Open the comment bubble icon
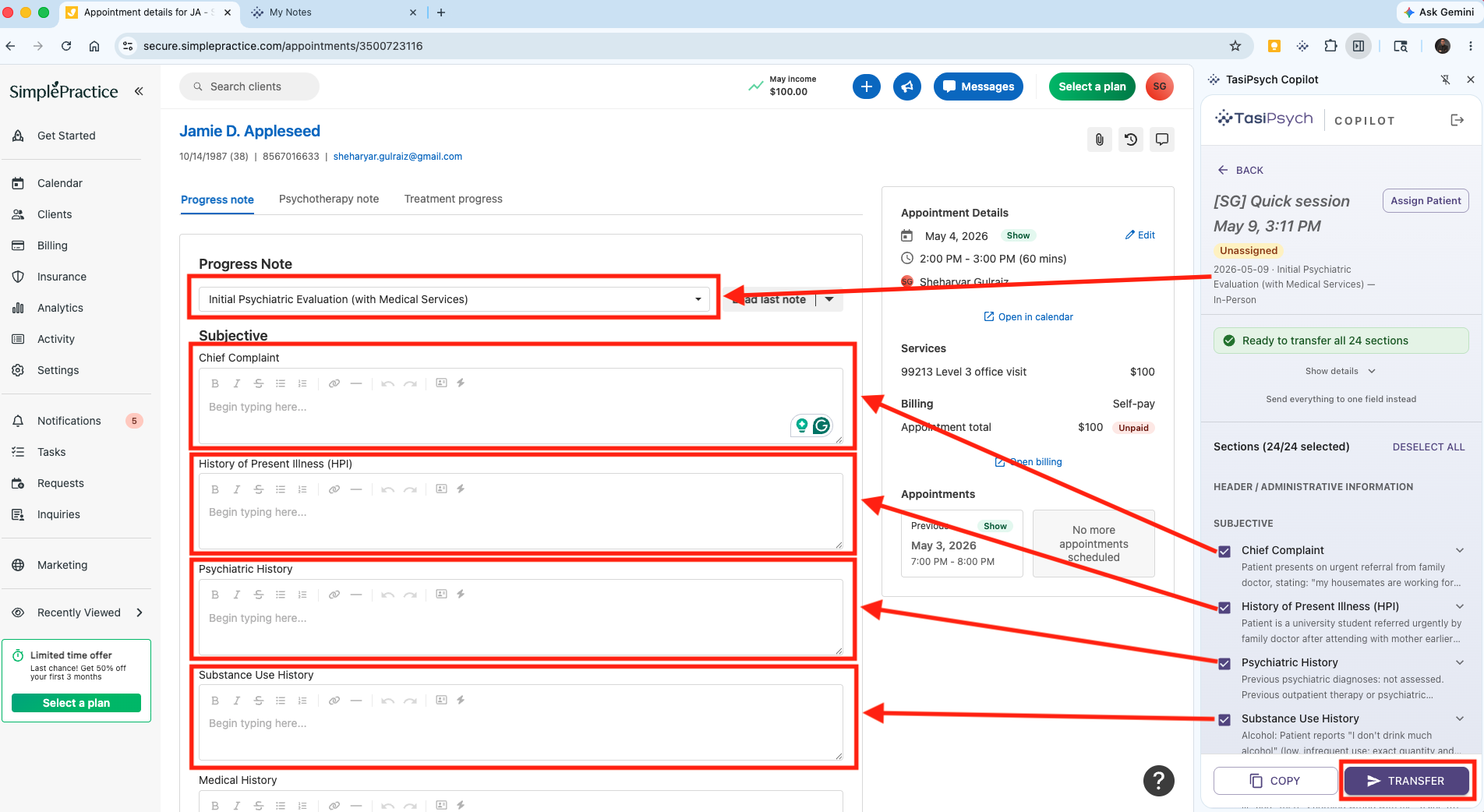The height and width of the screenshot is (812, 1484). [1162, 139]
